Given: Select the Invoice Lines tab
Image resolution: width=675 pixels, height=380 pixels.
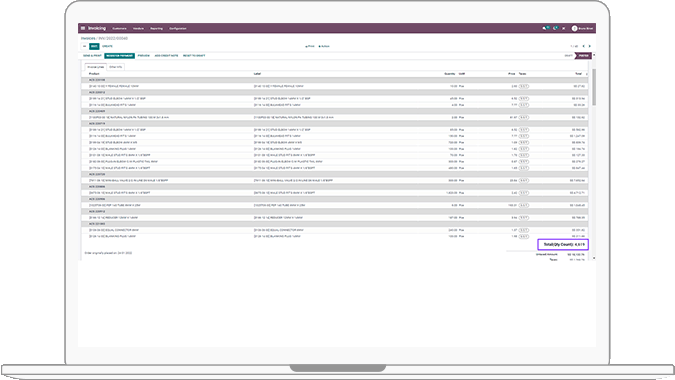Looking at the screenshot, I should pyautogui.click(x=95, y=67).
